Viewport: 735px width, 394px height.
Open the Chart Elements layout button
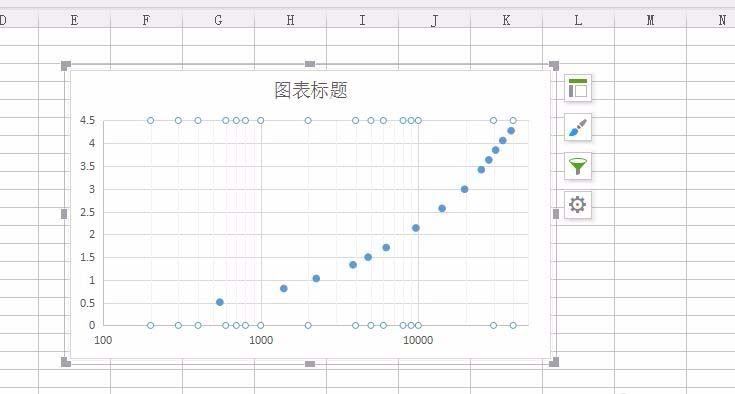tap(578, 88)
